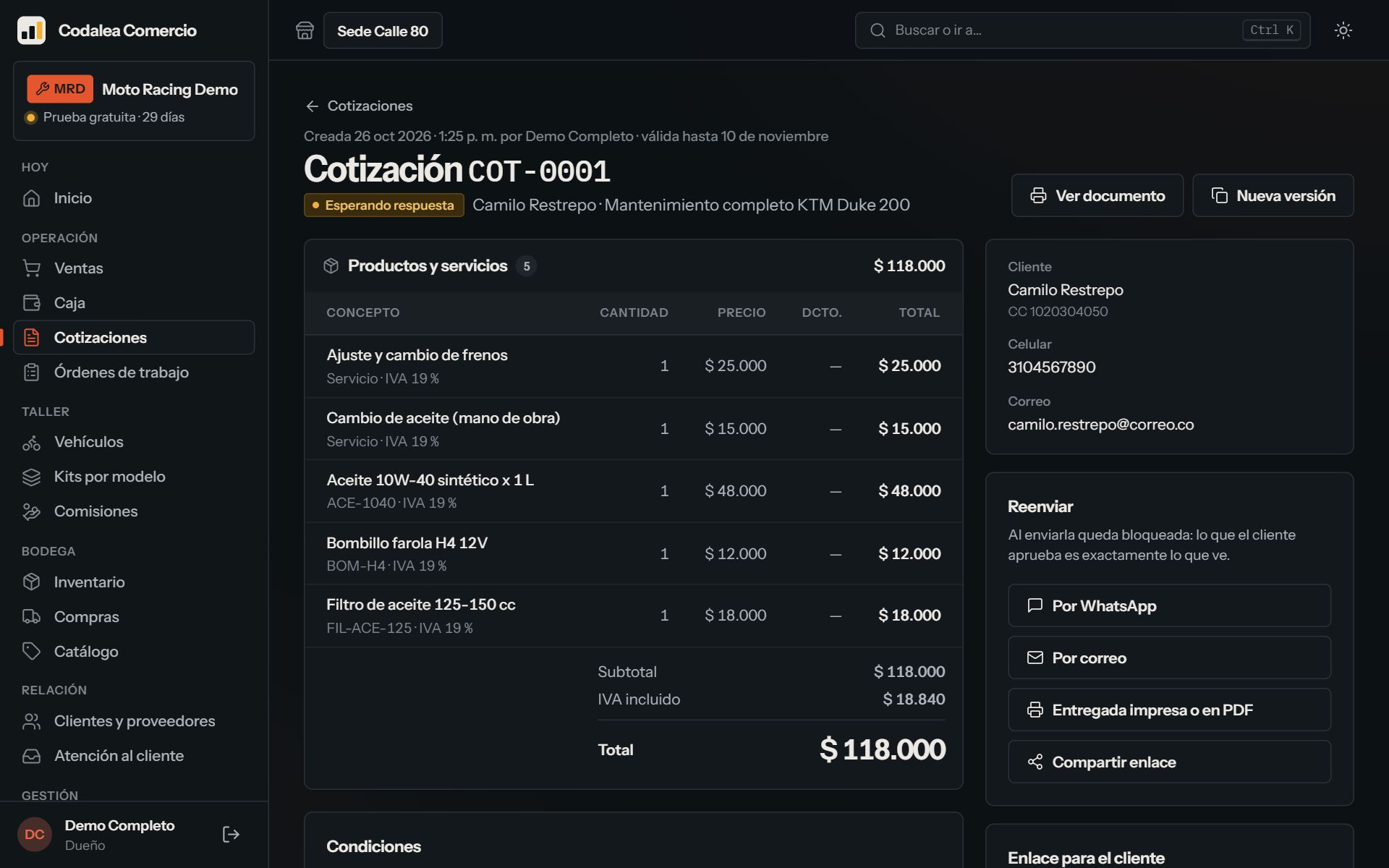Click Aceite 10W-40 sintético x 1 L
This screenshot has height=868, width=1389.
(430, 480)
